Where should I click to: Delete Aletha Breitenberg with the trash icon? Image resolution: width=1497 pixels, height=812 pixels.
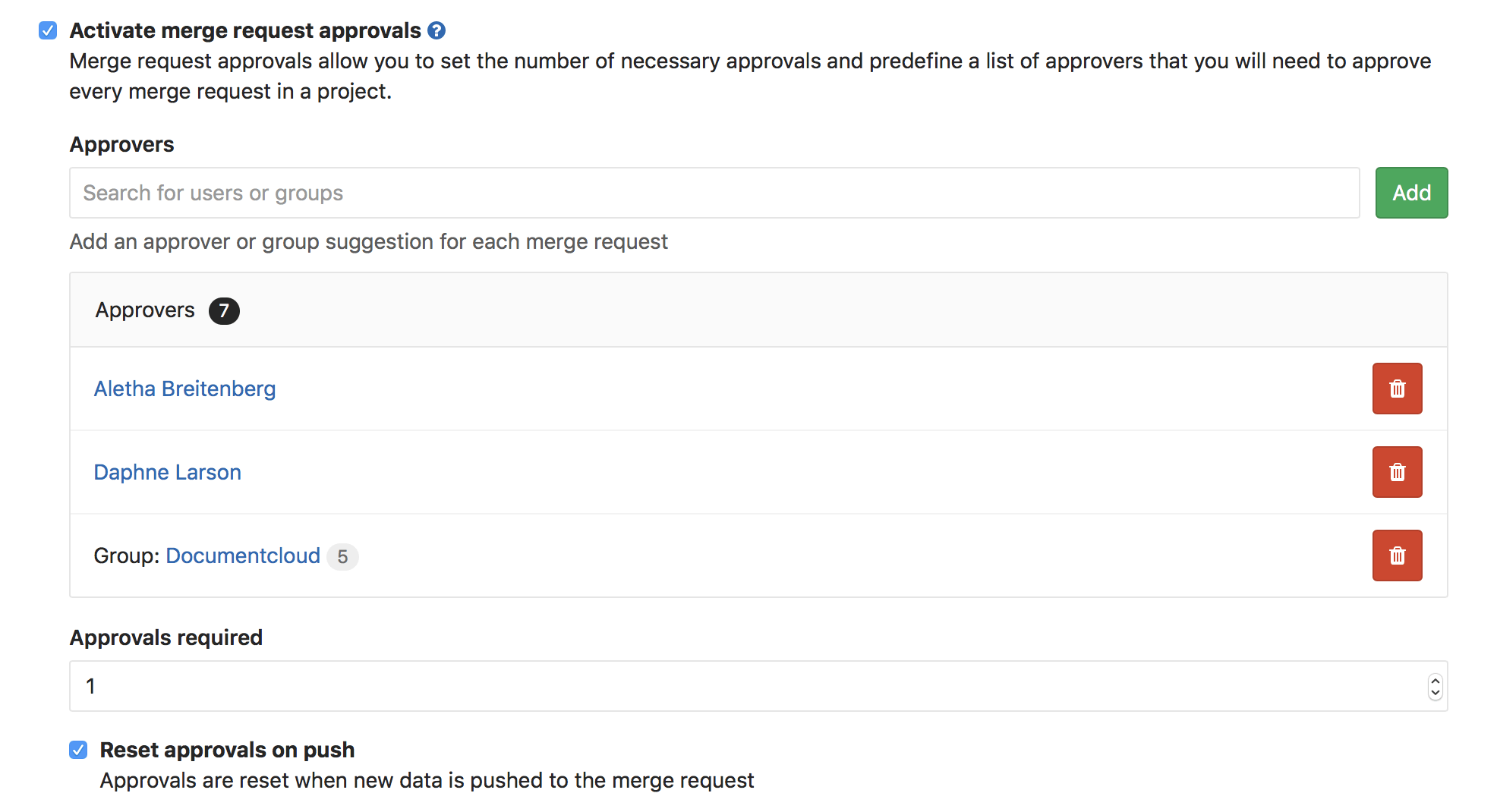tap(1397, 389)
